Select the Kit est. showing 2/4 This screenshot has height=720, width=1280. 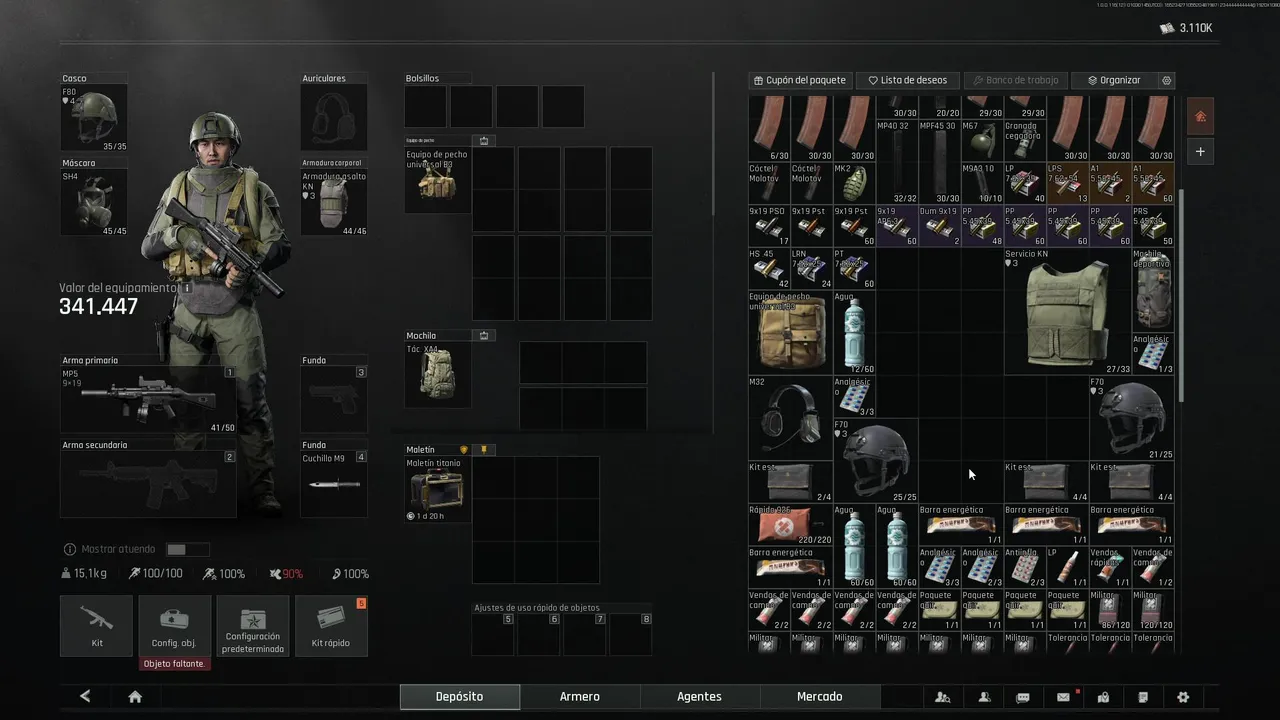pyautogui.click(x=790, y=481)
